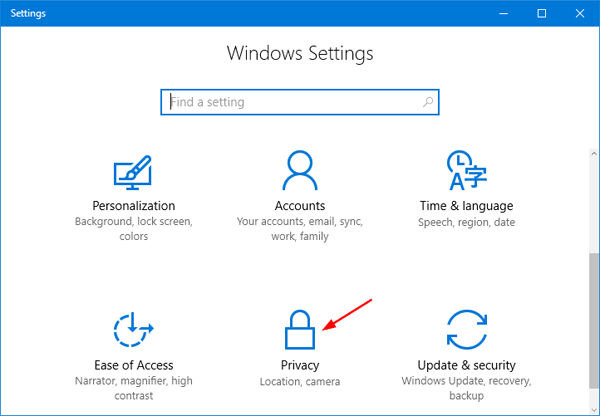600x416 pixels.
Task: Click the scrollbar down arrow
Action: pos(590,406)
